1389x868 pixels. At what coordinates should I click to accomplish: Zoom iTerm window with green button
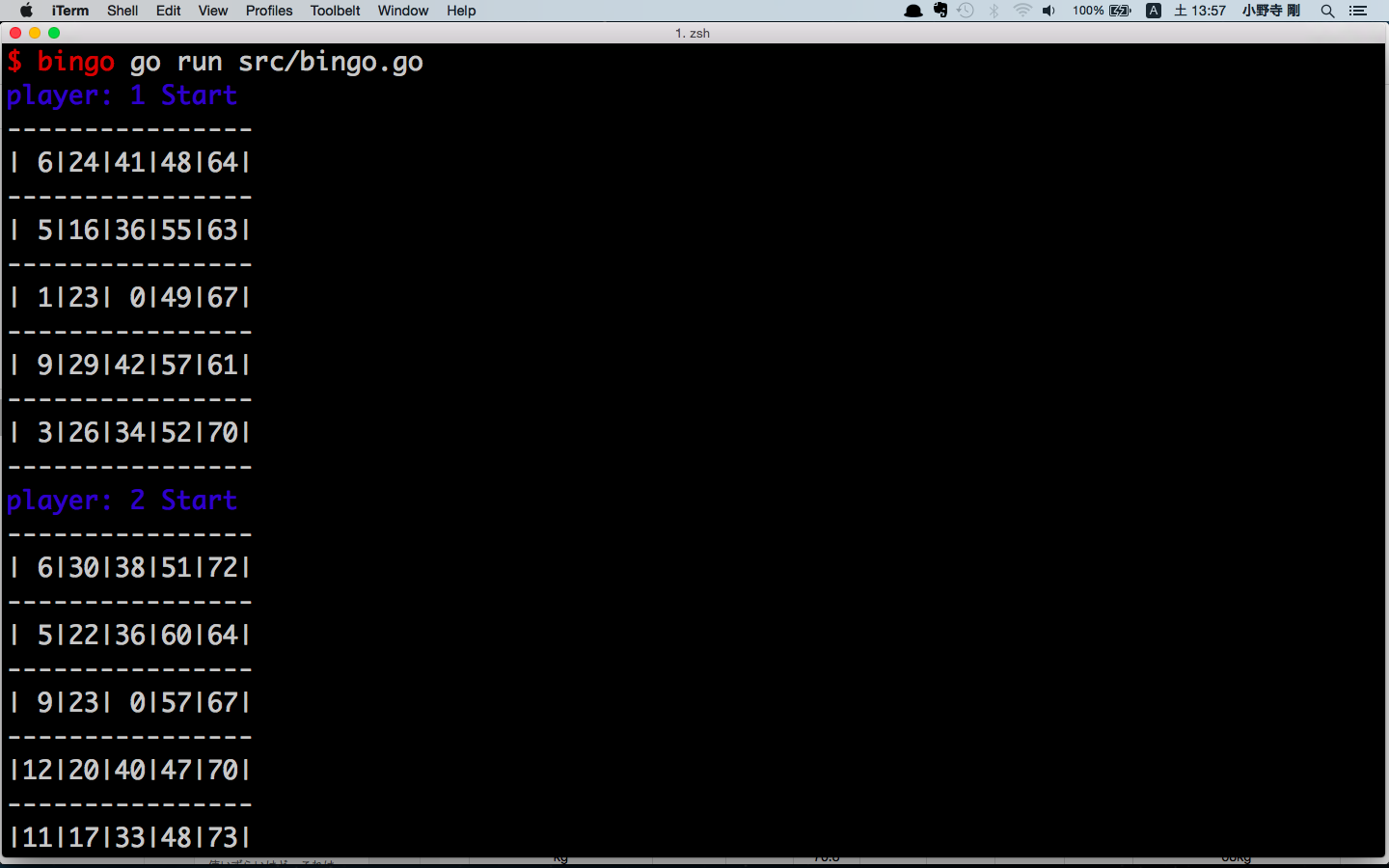tap(54, 33)
